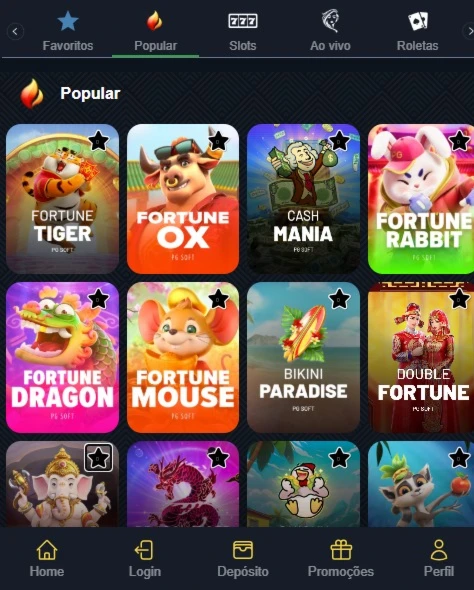Toggle favorite star on Fortune Tiger
The width and height of the screenshot is (474, 590).
(99, 141)
